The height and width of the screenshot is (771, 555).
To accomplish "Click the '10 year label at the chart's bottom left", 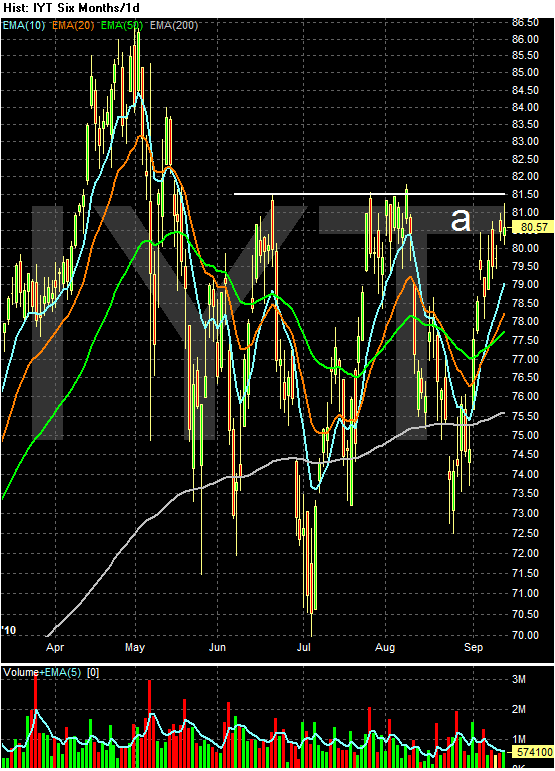I will coord(9,630).
